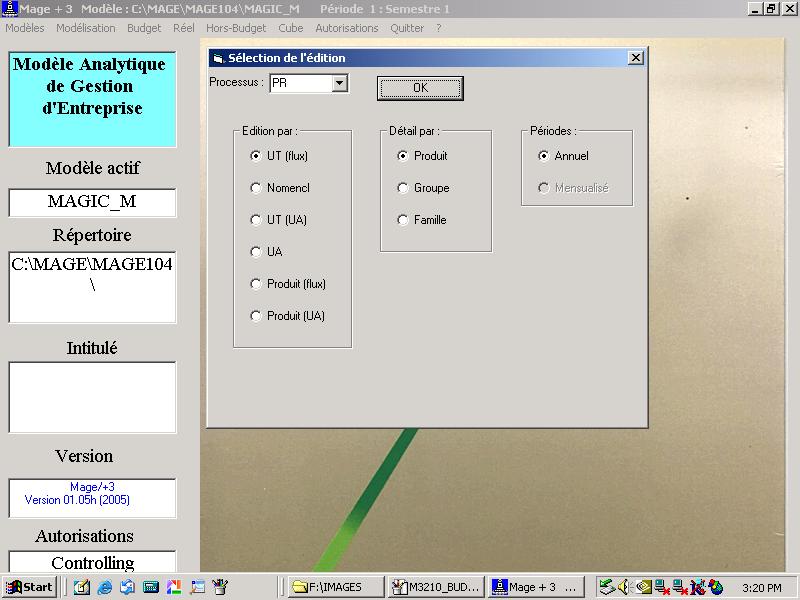Select the UA edition radio button
The width and height of the screenshot is (800, 600).
point(256,252)
